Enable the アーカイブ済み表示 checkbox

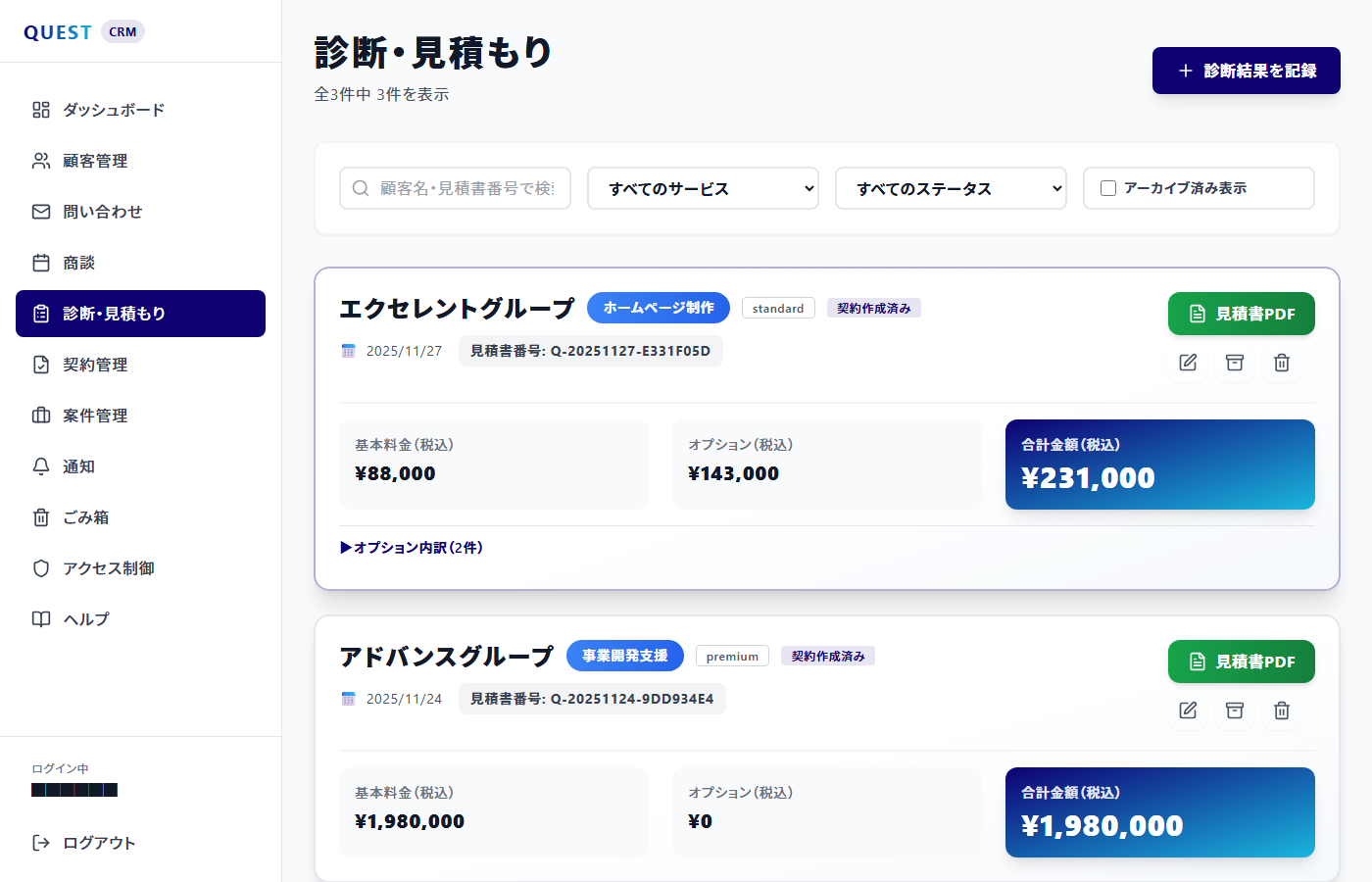tap(1108, 188)
